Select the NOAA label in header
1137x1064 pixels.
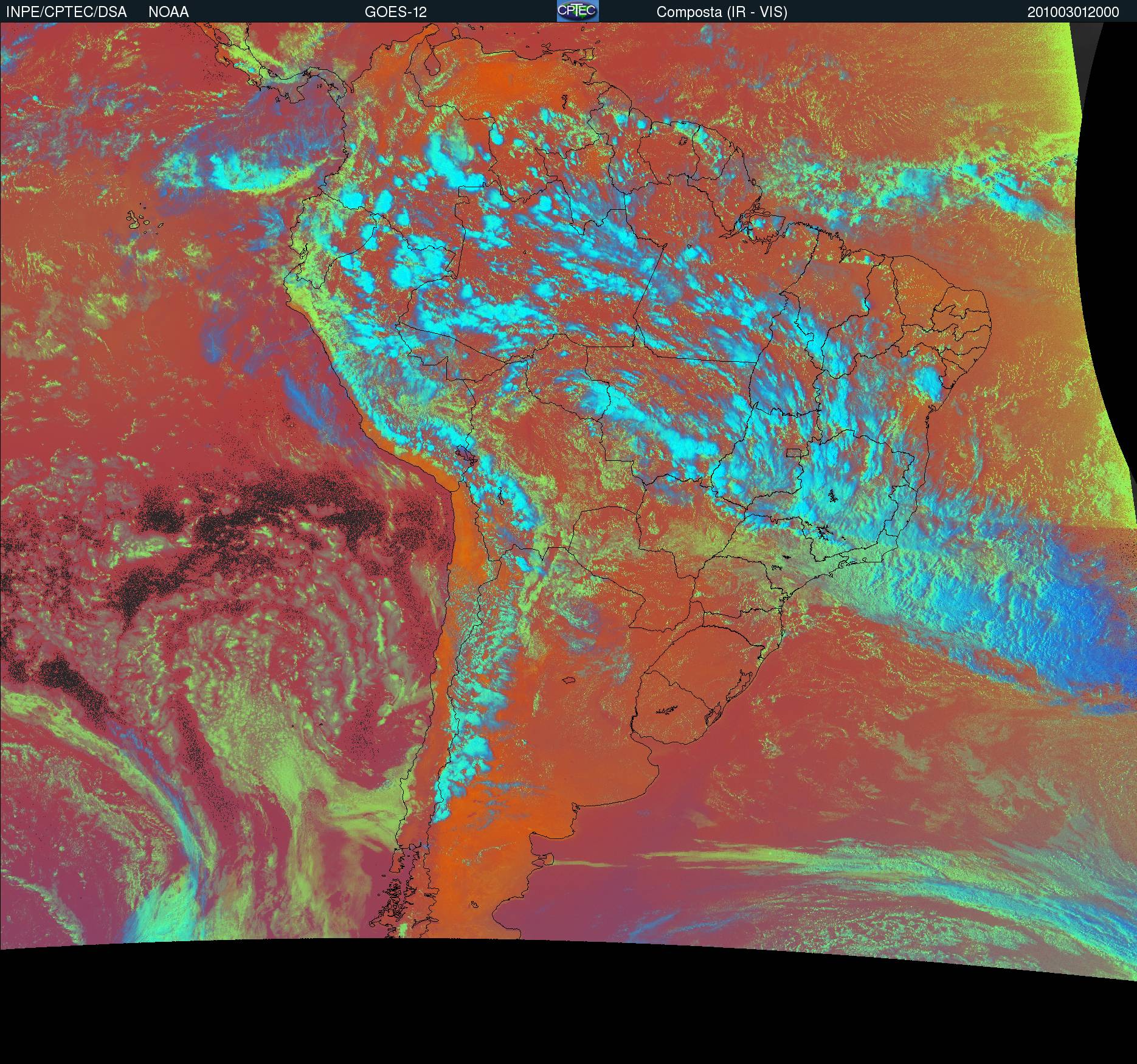168,12
